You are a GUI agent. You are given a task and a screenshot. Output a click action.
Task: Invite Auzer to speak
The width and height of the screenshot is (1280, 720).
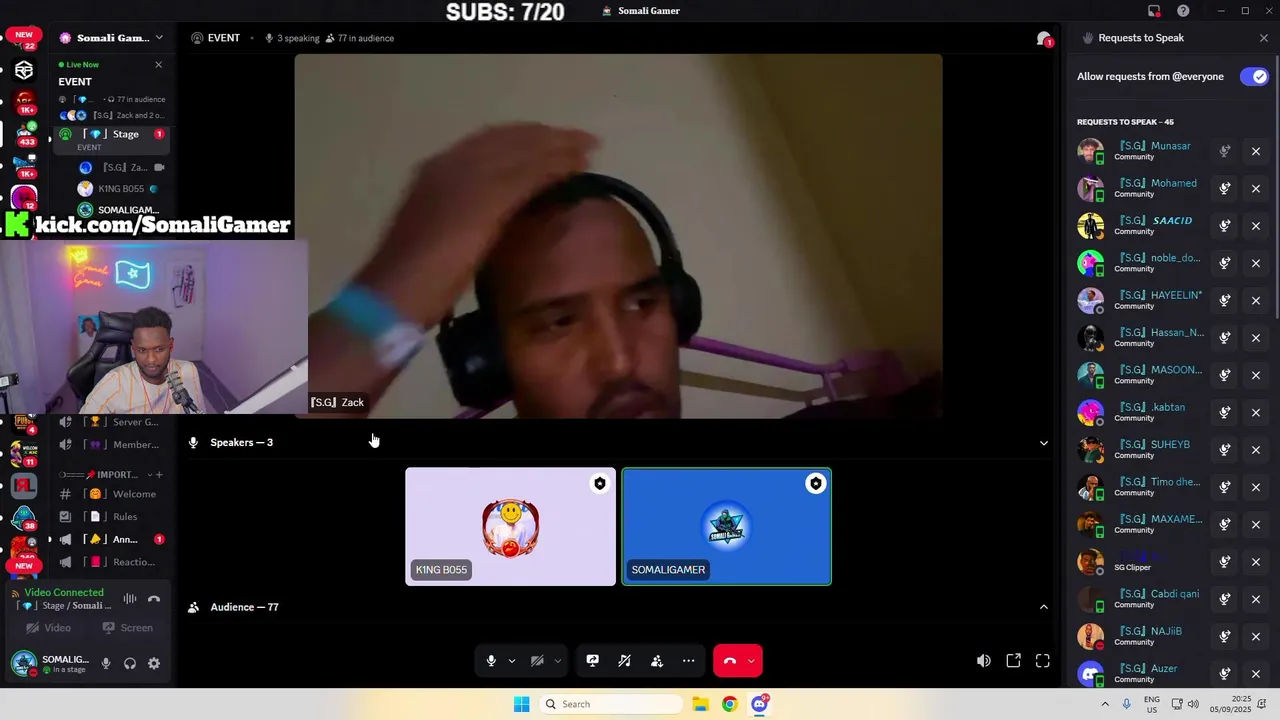(x=1225, y=674)
